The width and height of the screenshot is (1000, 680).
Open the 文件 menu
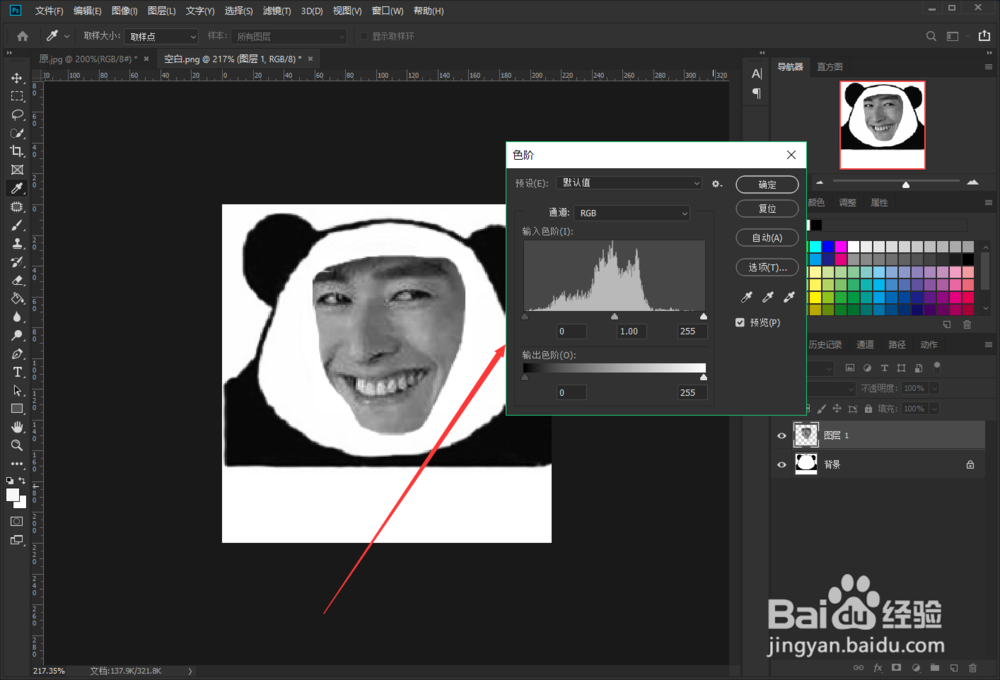pyautogui.click(x=49, y=11)
